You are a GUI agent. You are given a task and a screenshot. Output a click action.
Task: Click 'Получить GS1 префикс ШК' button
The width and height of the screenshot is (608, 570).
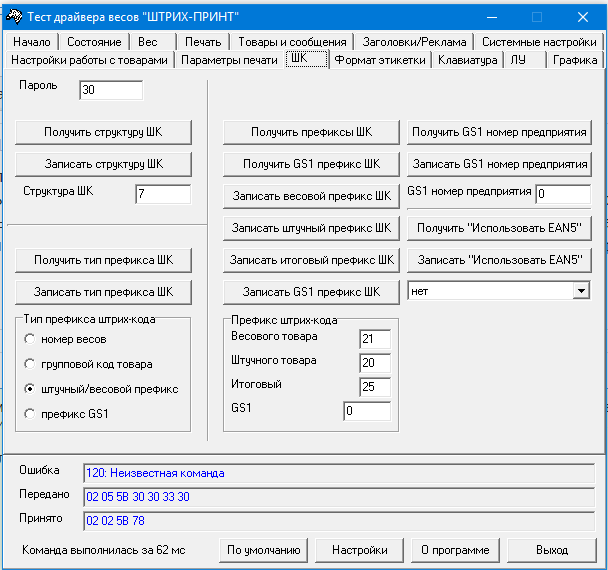click(x=311, y=164)
